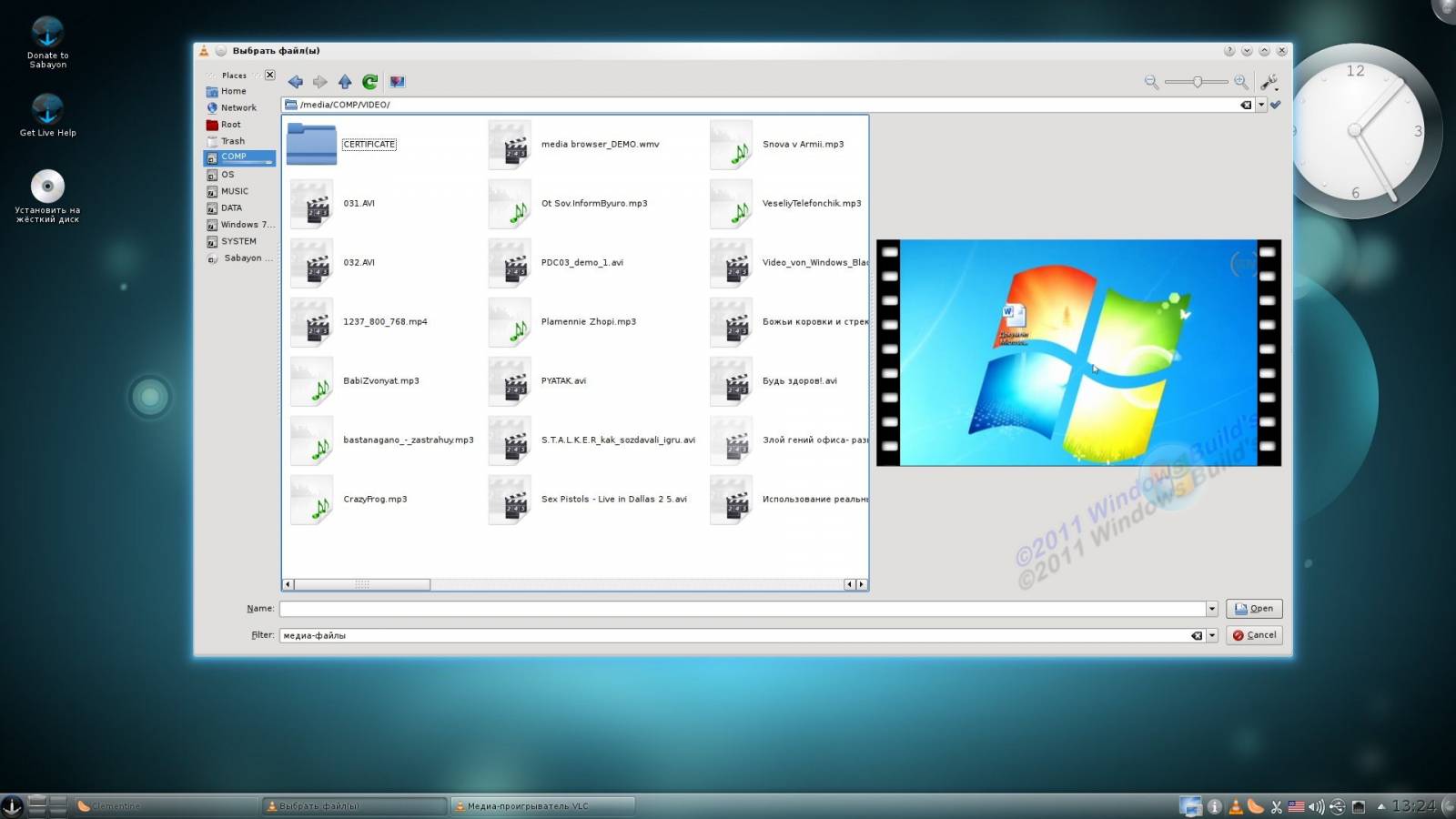Click the Name input field
Viewport: 1456px width, 819px height.
(743, 609)
